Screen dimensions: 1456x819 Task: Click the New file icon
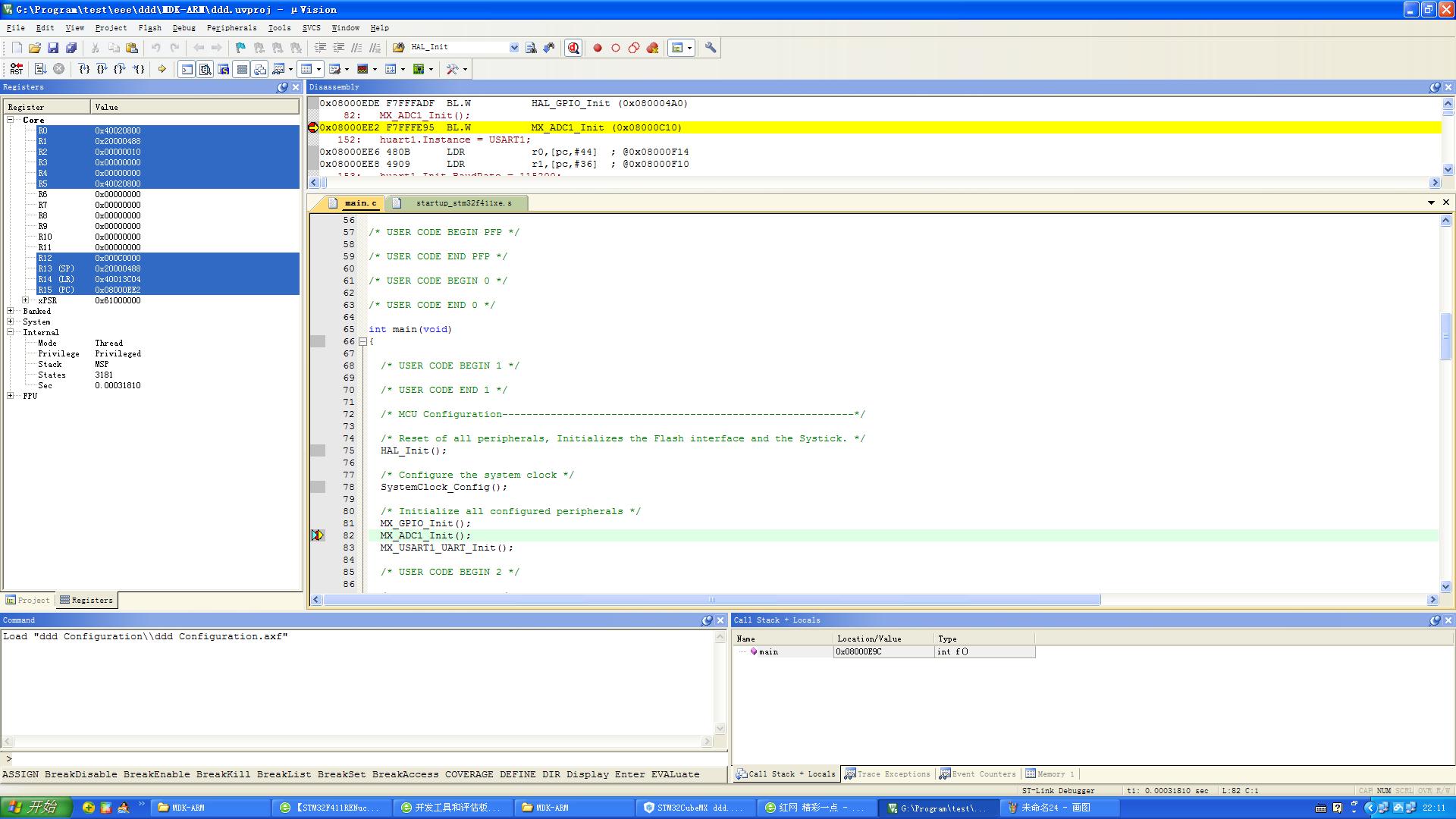tap(17, 48)
